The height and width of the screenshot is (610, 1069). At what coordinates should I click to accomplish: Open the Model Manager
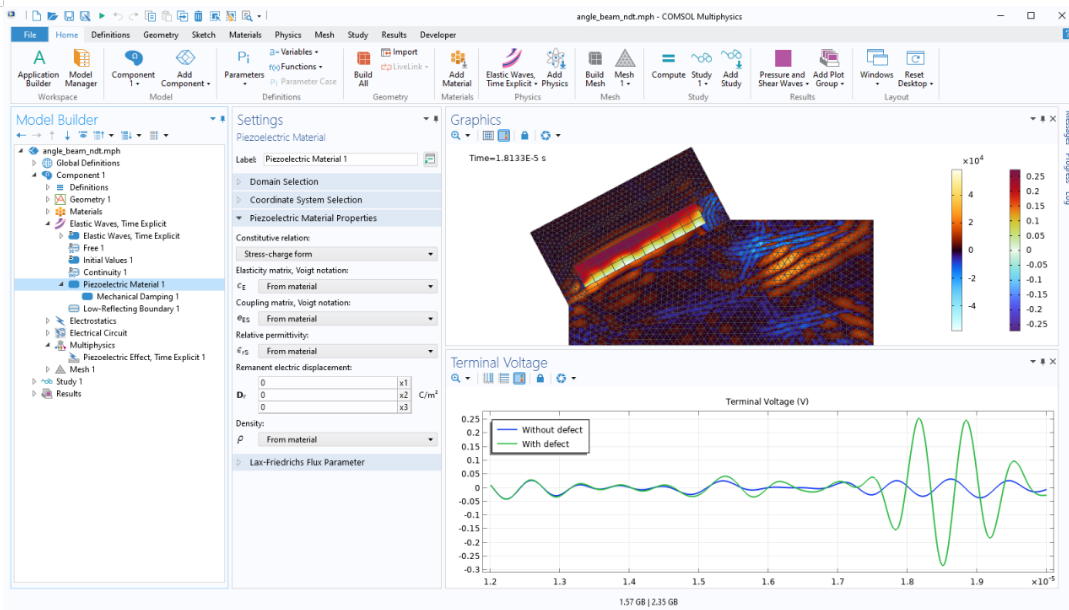(x=80, y=68)
